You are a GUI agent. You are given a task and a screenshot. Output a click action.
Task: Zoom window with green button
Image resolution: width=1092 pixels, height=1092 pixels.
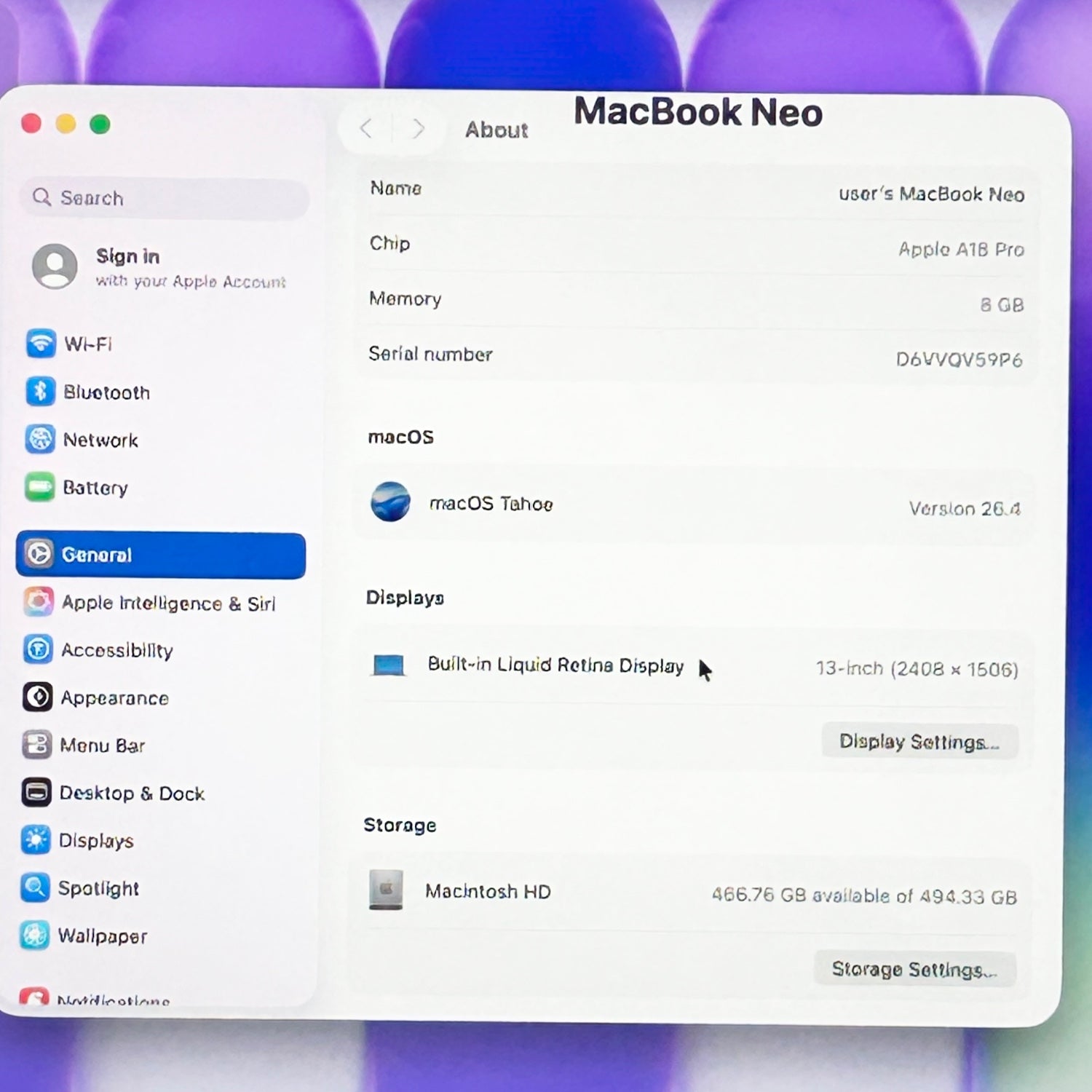click(100, 124)
